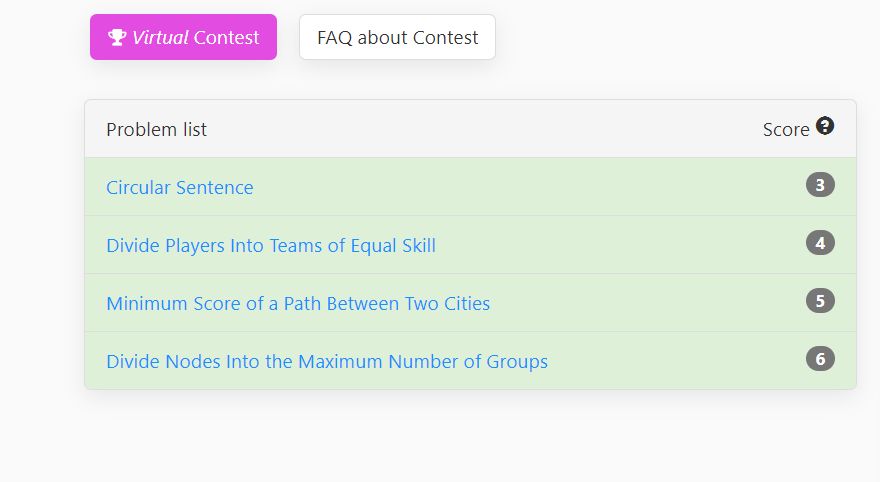Click the score badge showing 6

(x=820, y=359)
